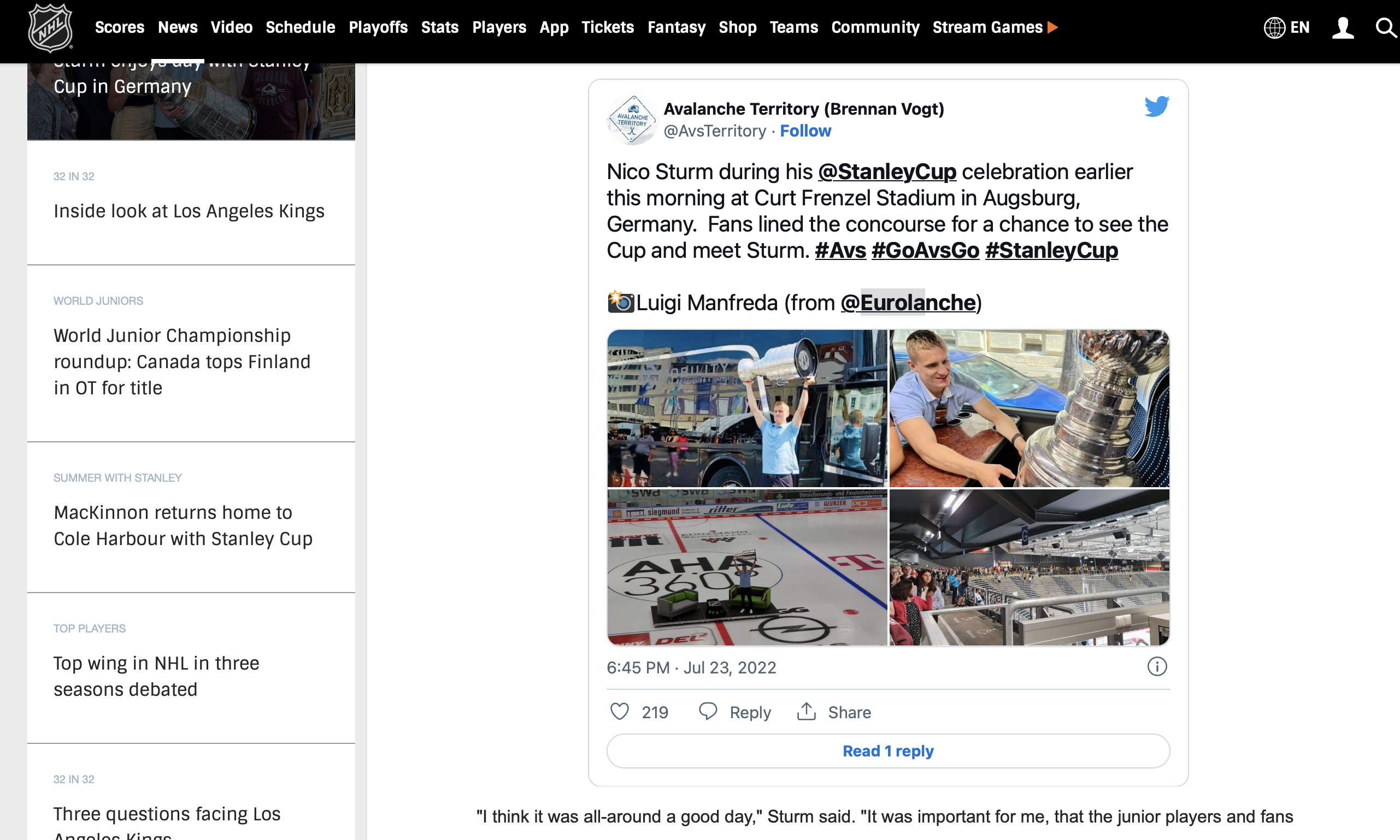Open the Fantasy menu item
1400x840 pixels.
(676, 27)
